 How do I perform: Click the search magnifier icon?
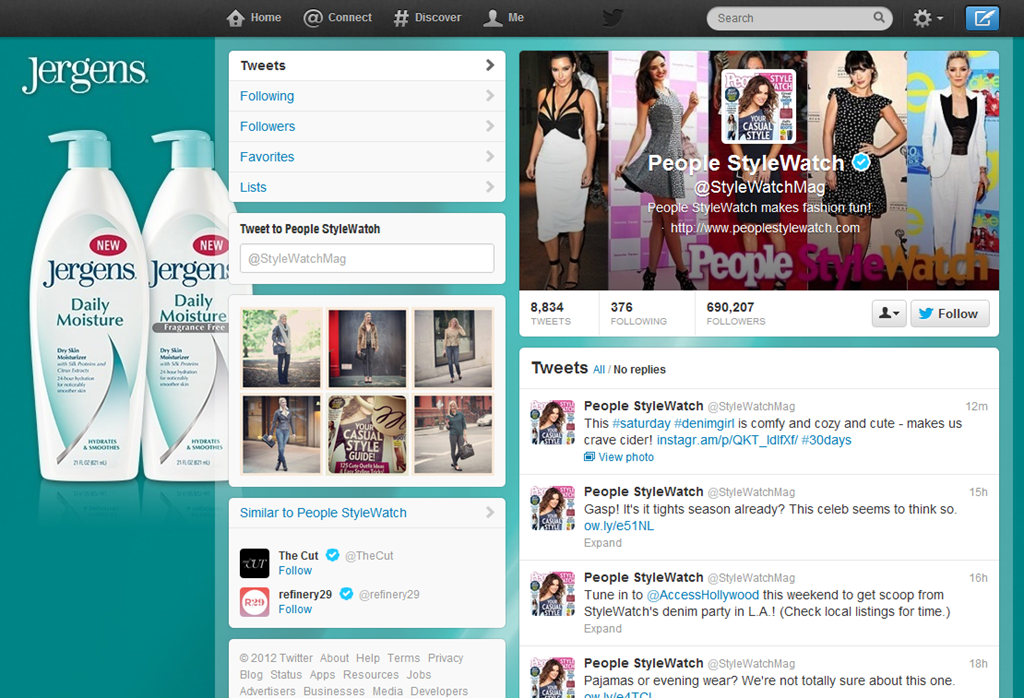point(879,18)
